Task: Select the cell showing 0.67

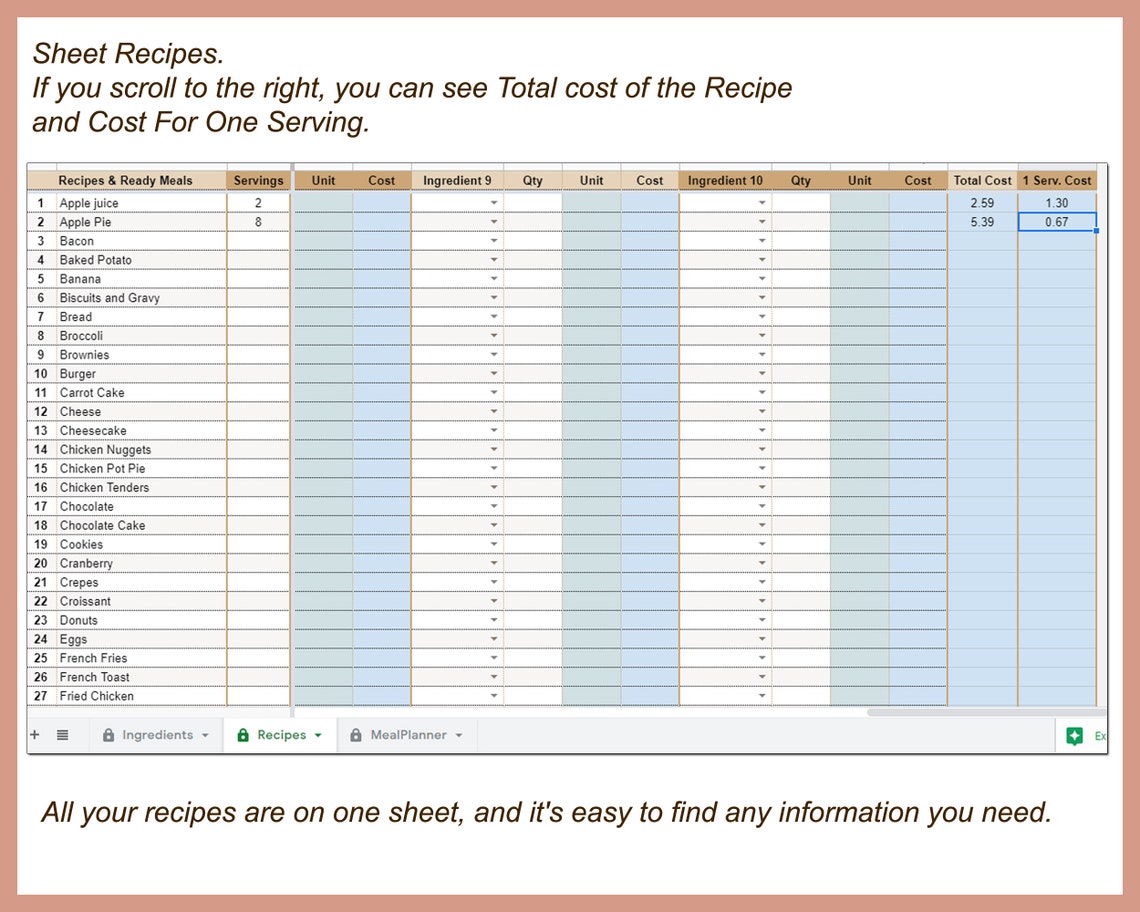Action: coord(1057,221)
